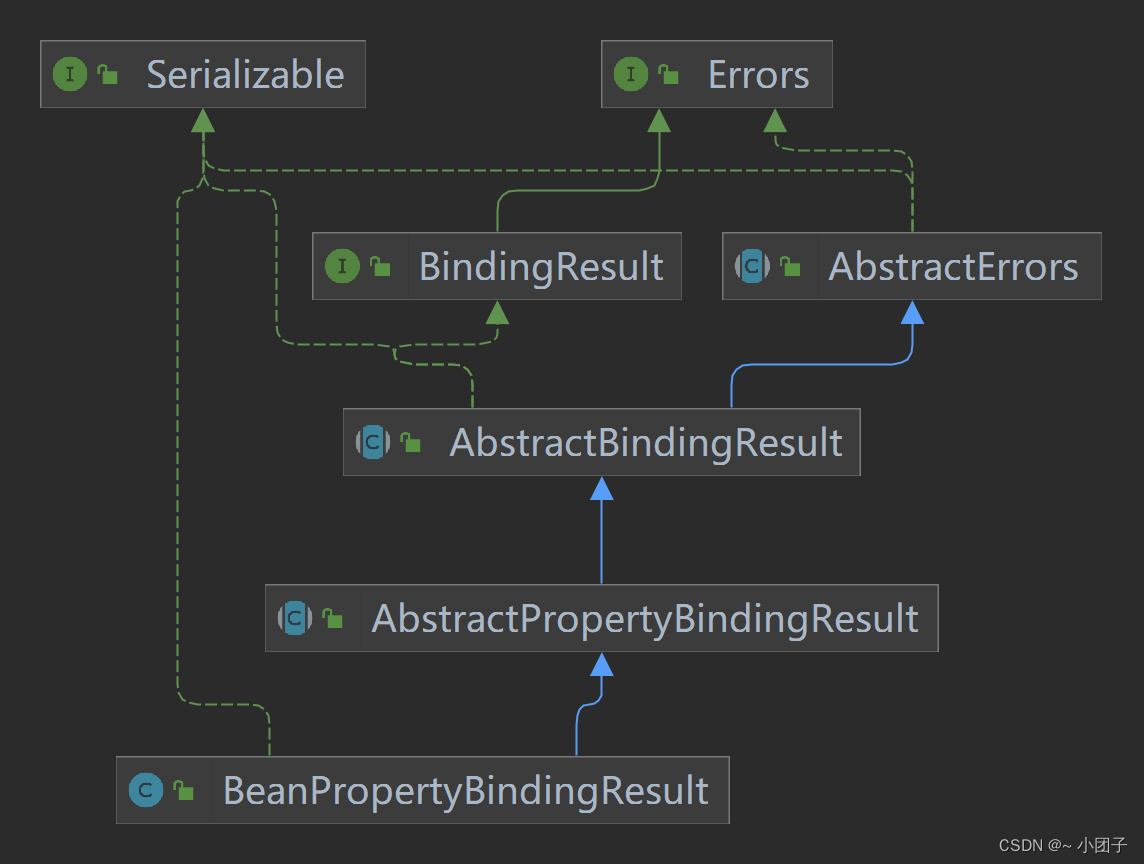Click the public lock icon on Serializable
1144x864 pixels.
coord(107,74)
